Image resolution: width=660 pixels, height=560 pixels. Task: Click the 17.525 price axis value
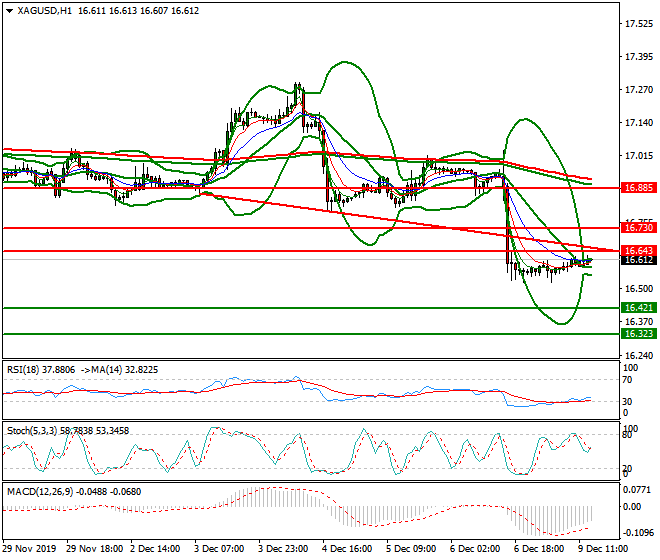tap(639, 24)
